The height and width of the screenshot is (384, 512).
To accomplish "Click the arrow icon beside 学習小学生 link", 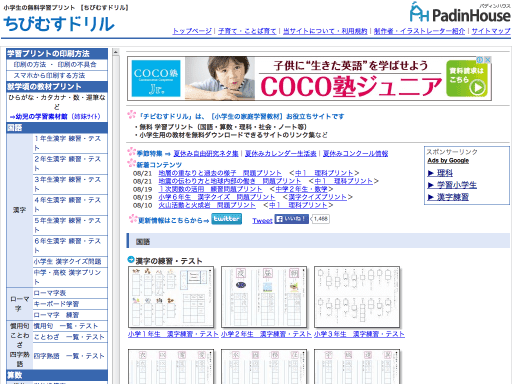I will (431, 185).
